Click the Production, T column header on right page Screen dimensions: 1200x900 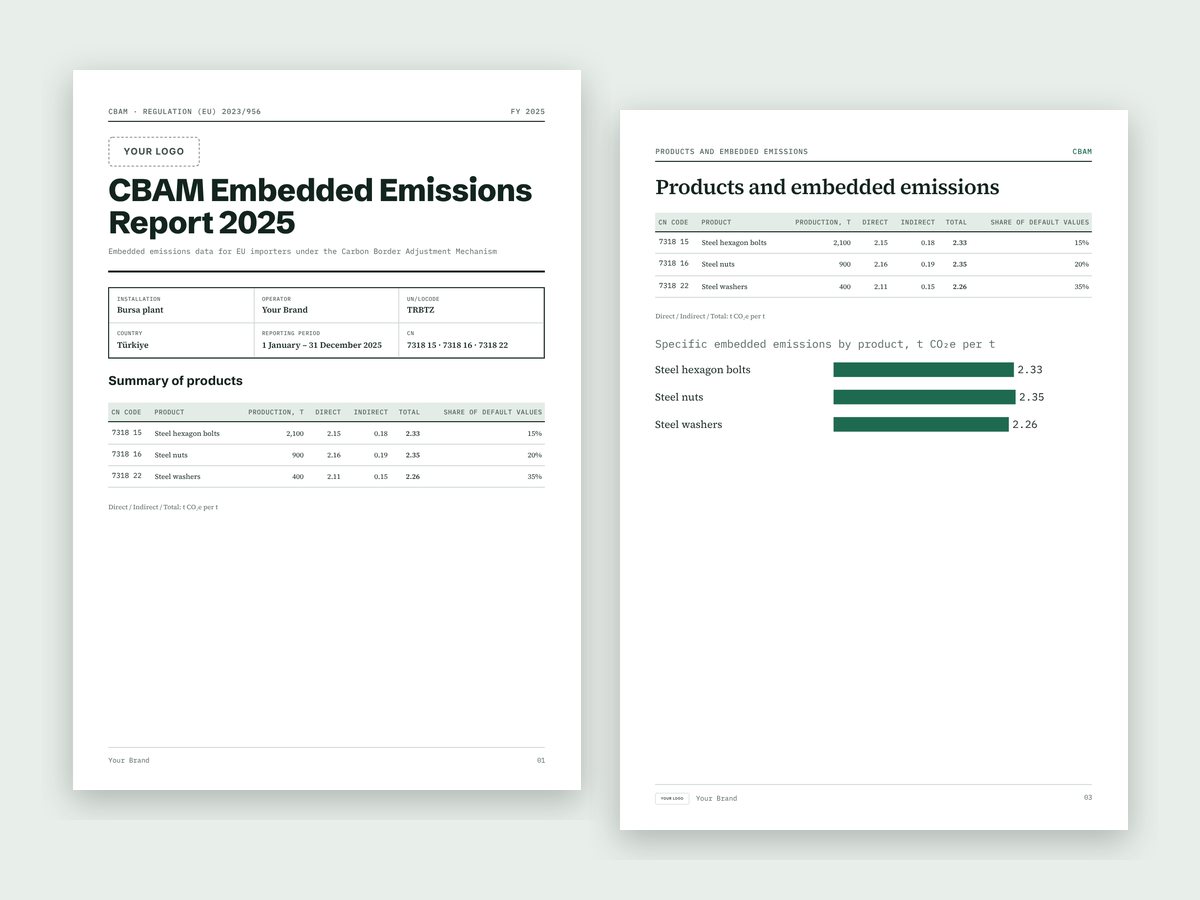click(x=823, y=222)
